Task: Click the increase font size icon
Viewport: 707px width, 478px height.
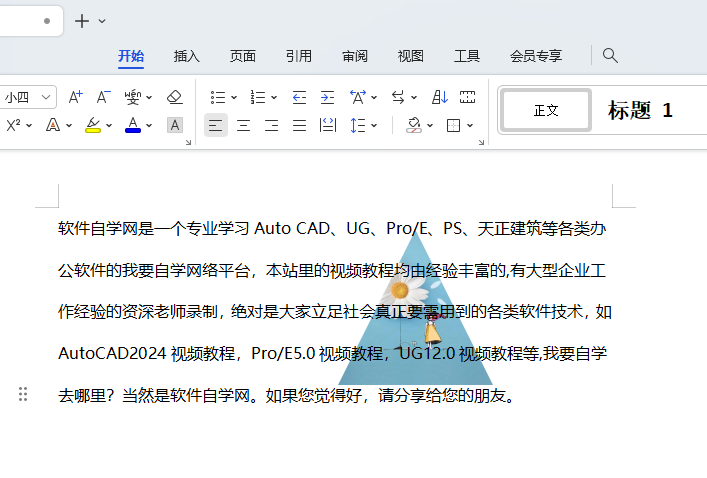Action: coord(76,97)
